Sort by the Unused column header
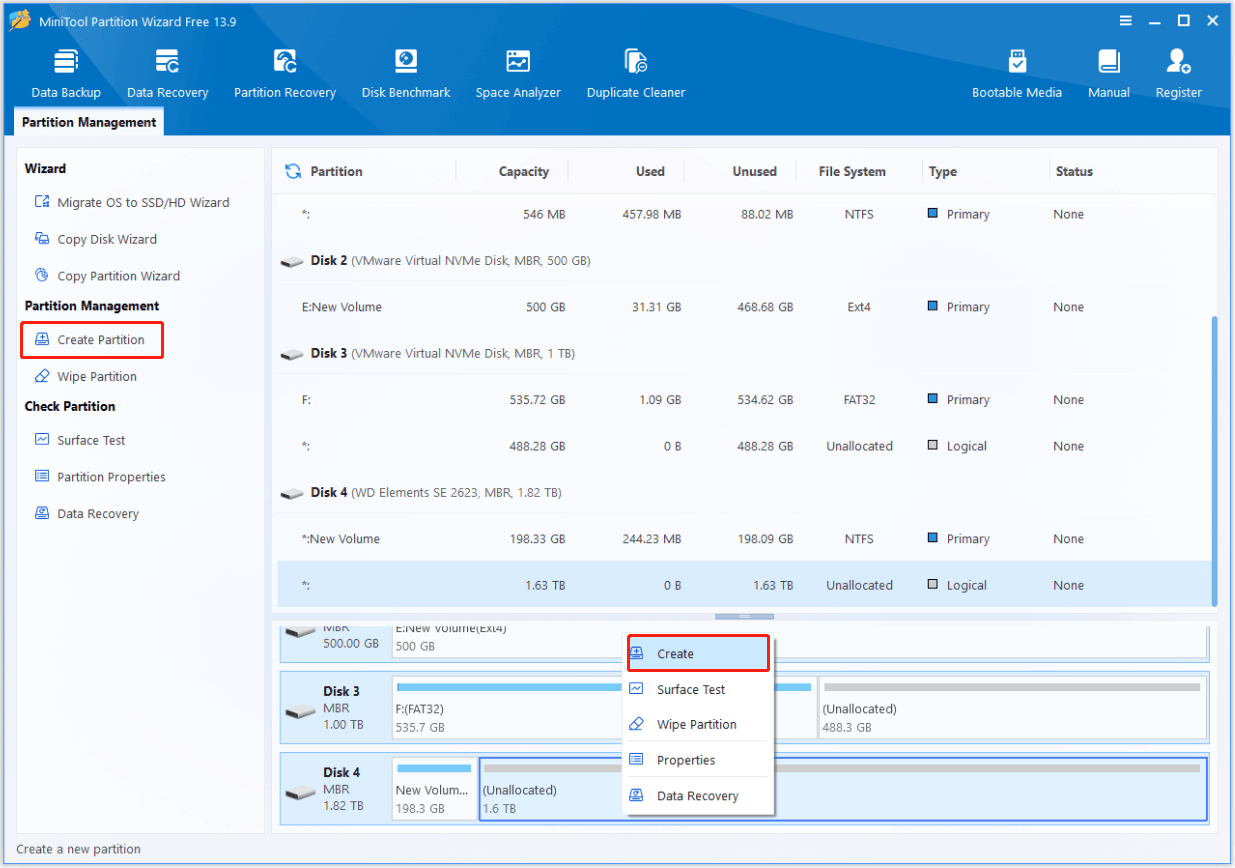 coord(754,171)
